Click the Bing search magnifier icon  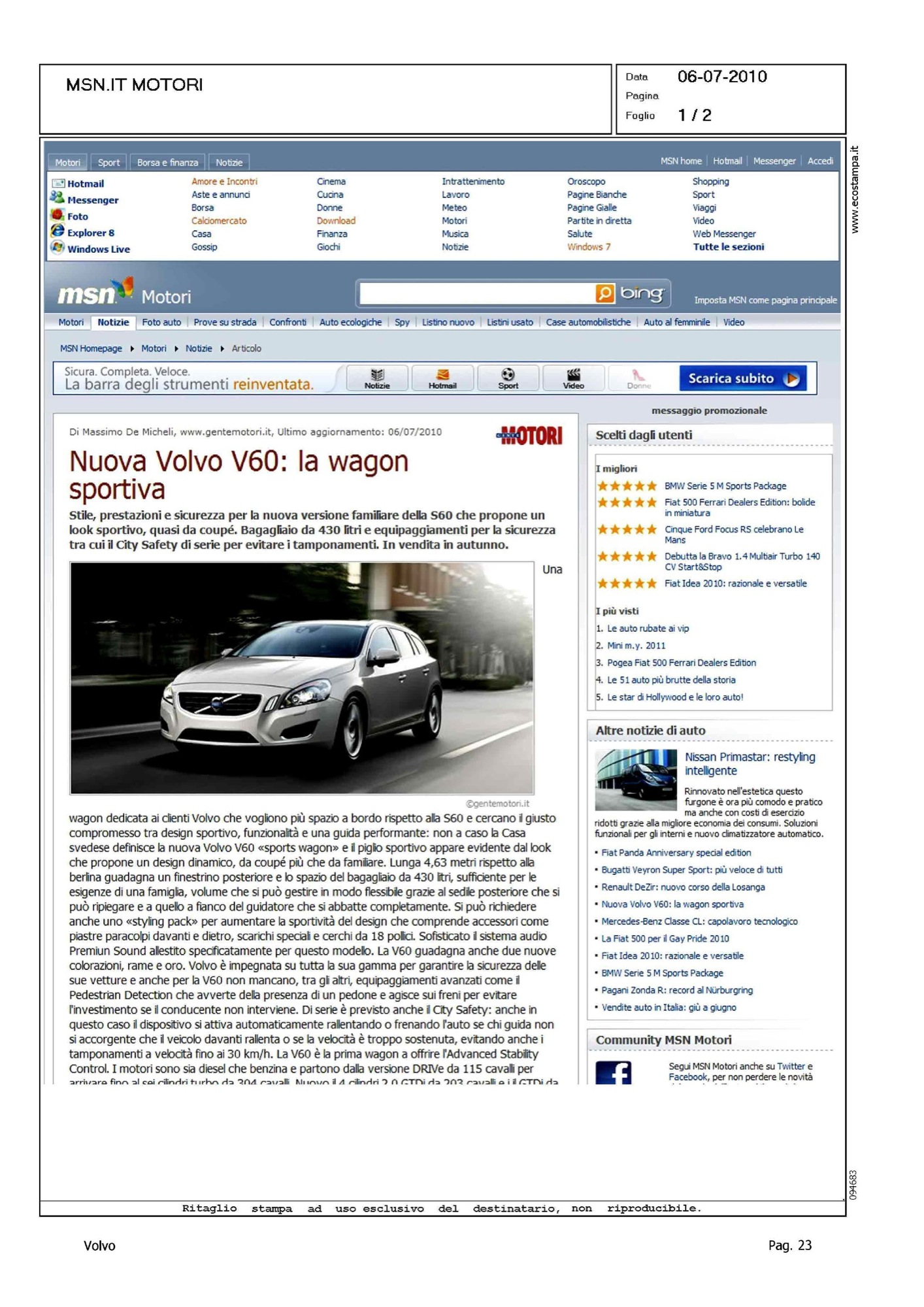(x=604, y=293)
